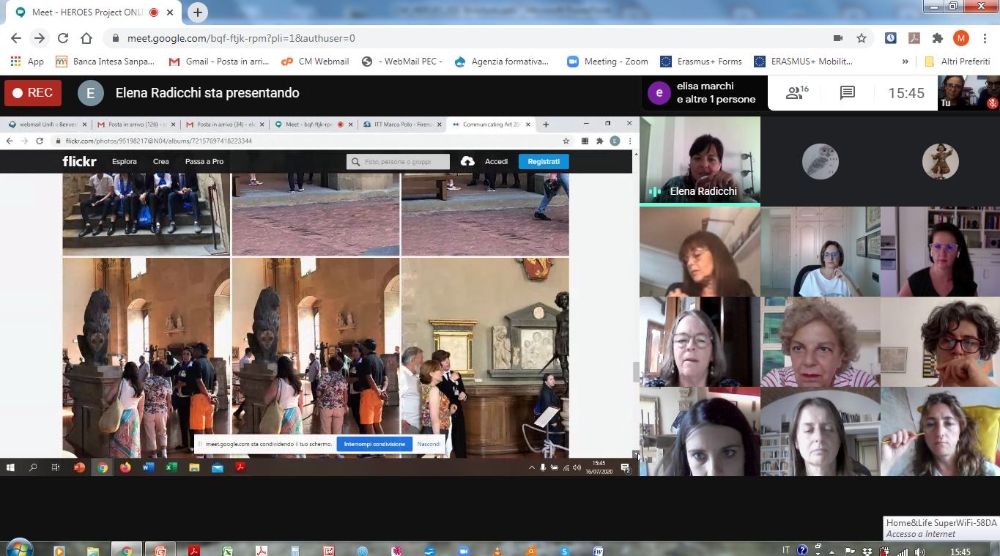Bookmark this page with the star icon
Screen dimensions: 1000x556
click(861, 38)
